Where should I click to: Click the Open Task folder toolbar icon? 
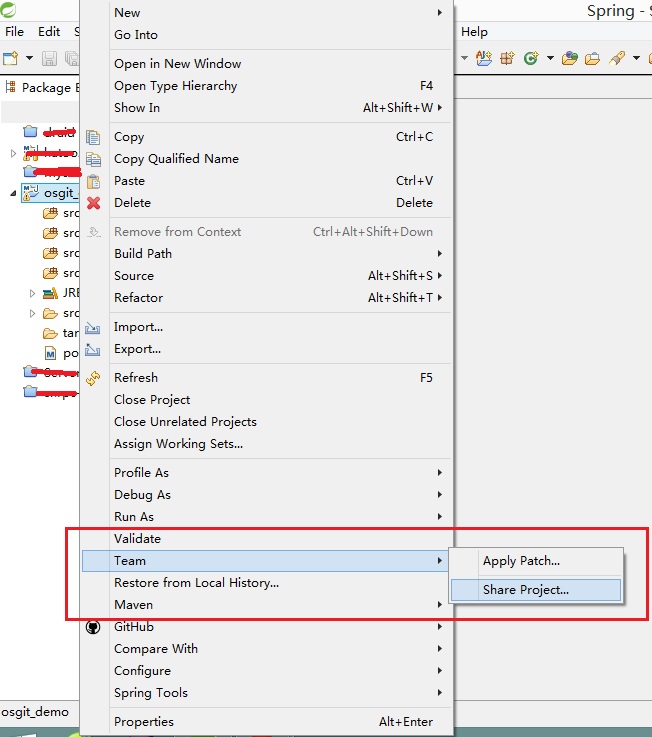pyautogui.click(x=592, y=58)
